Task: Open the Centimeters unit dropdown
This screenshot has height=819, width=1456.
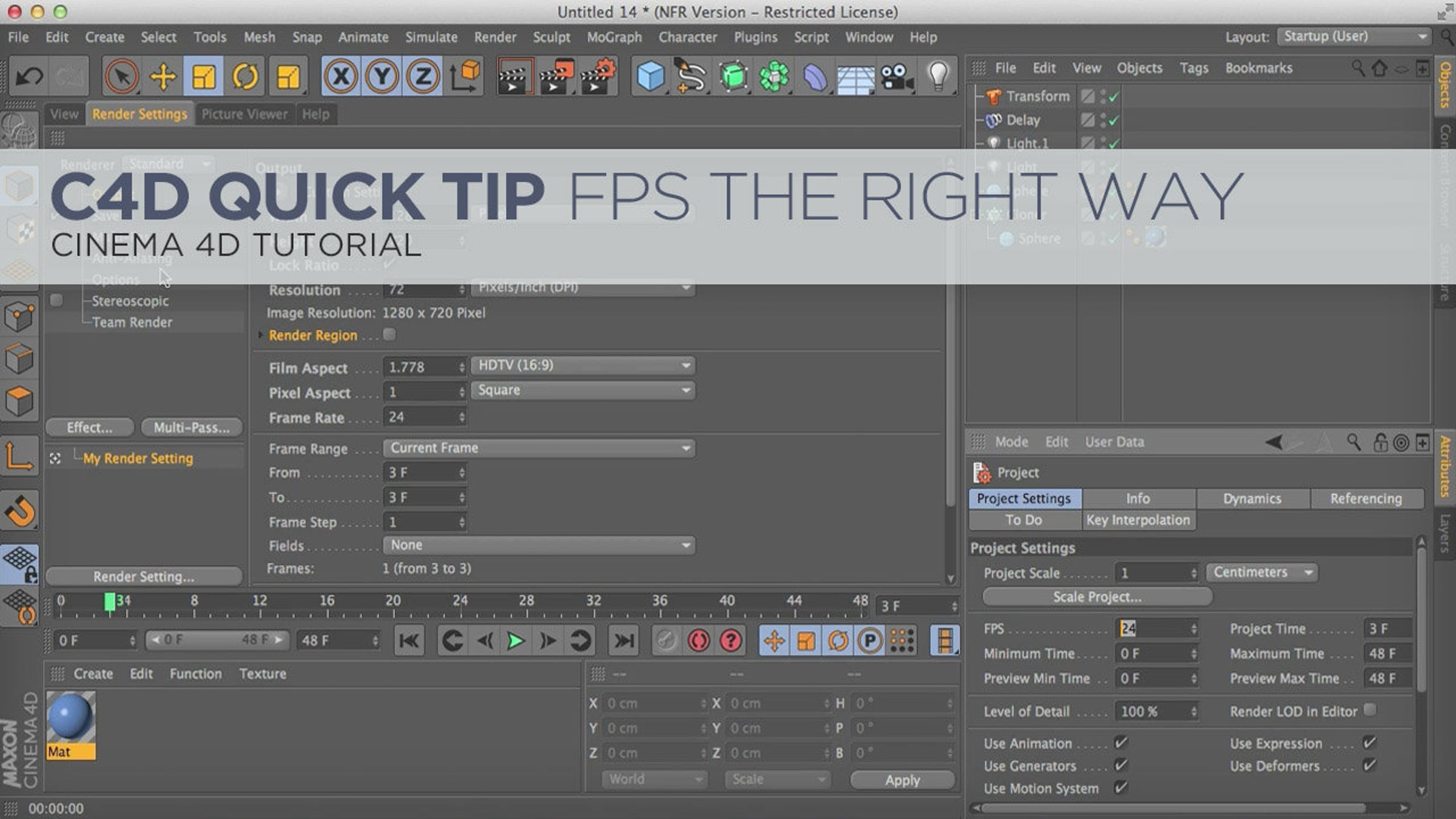Action: pos(1262,573)
